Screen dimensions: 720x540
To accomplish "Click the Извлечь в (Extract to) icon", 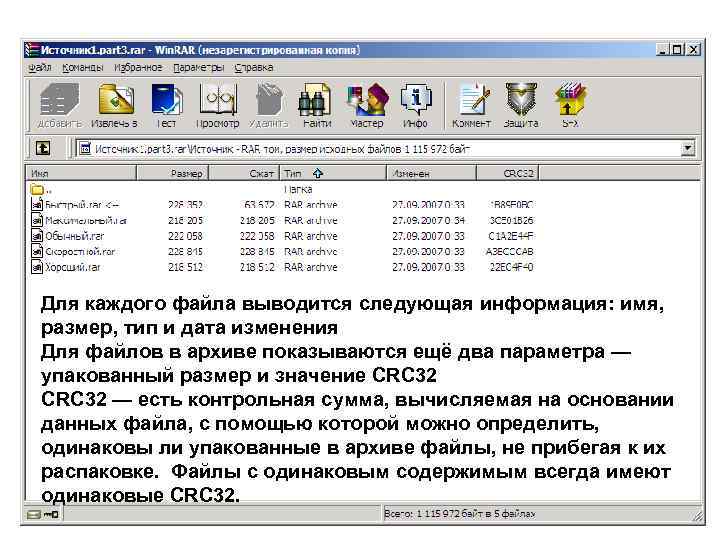I will tap(114, 105).
